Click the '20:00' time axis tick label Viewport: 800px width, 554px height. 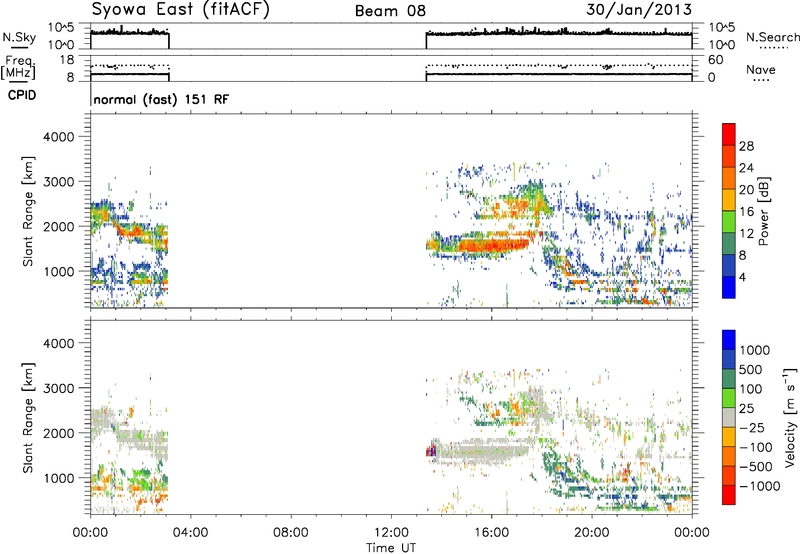(592, 533)
